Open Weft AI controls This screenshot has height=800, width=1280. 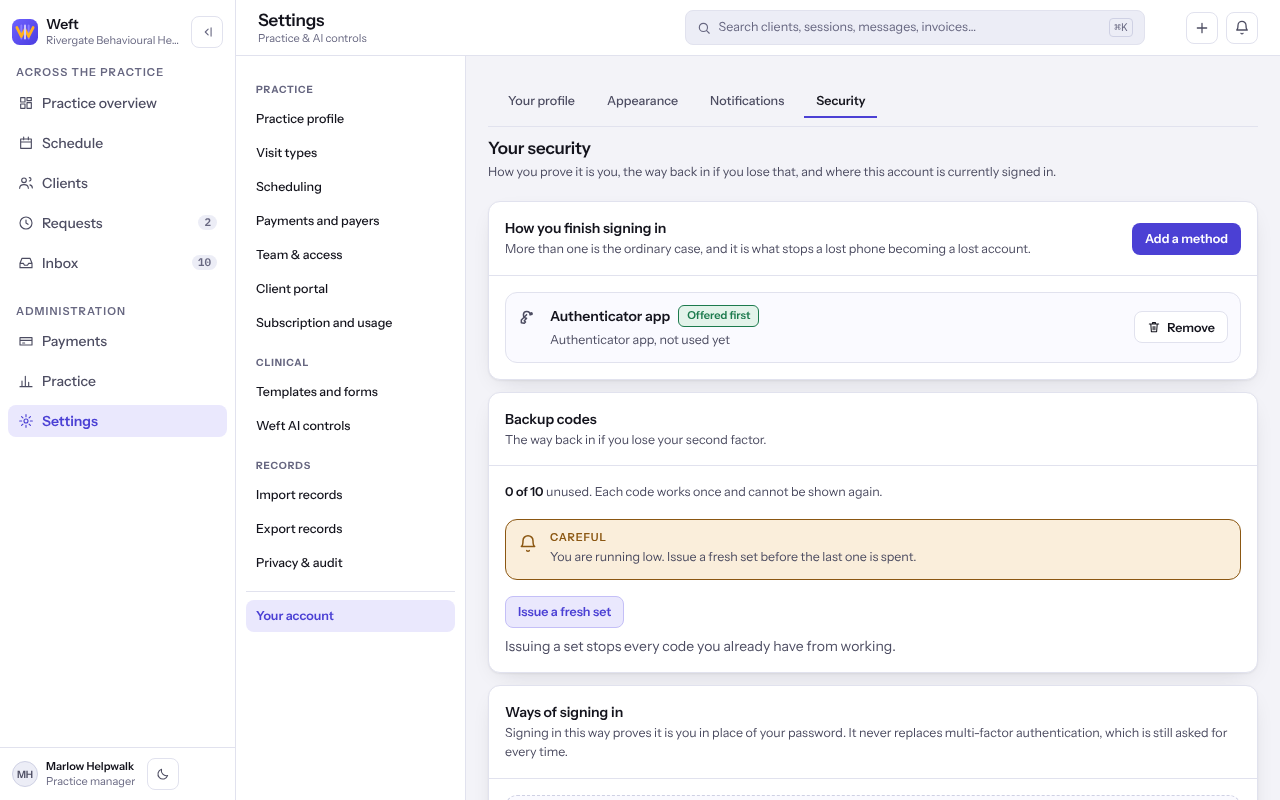pos(350,426)
